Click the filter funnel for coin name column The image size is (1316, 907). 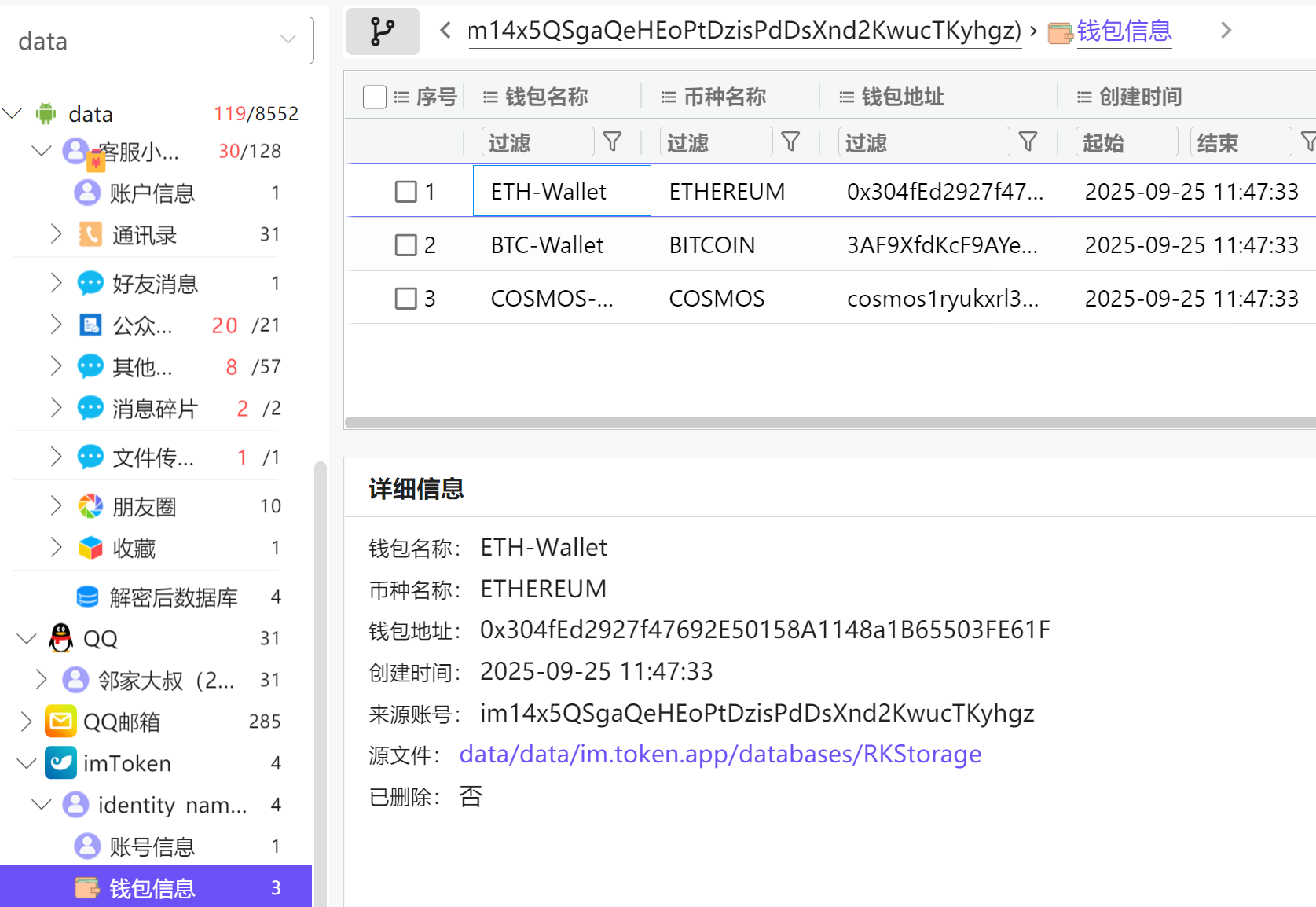click(790, 142)
